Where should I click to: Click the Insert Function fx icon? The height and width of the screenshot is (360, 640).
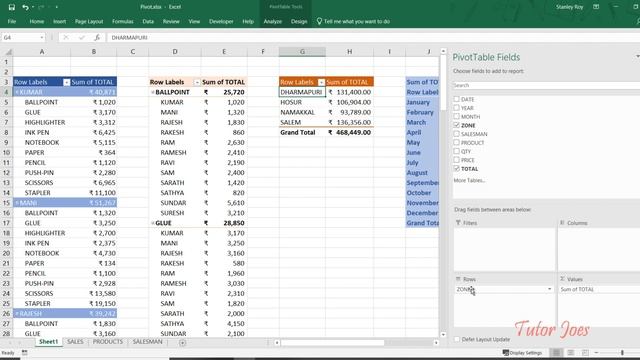(97, 38)
